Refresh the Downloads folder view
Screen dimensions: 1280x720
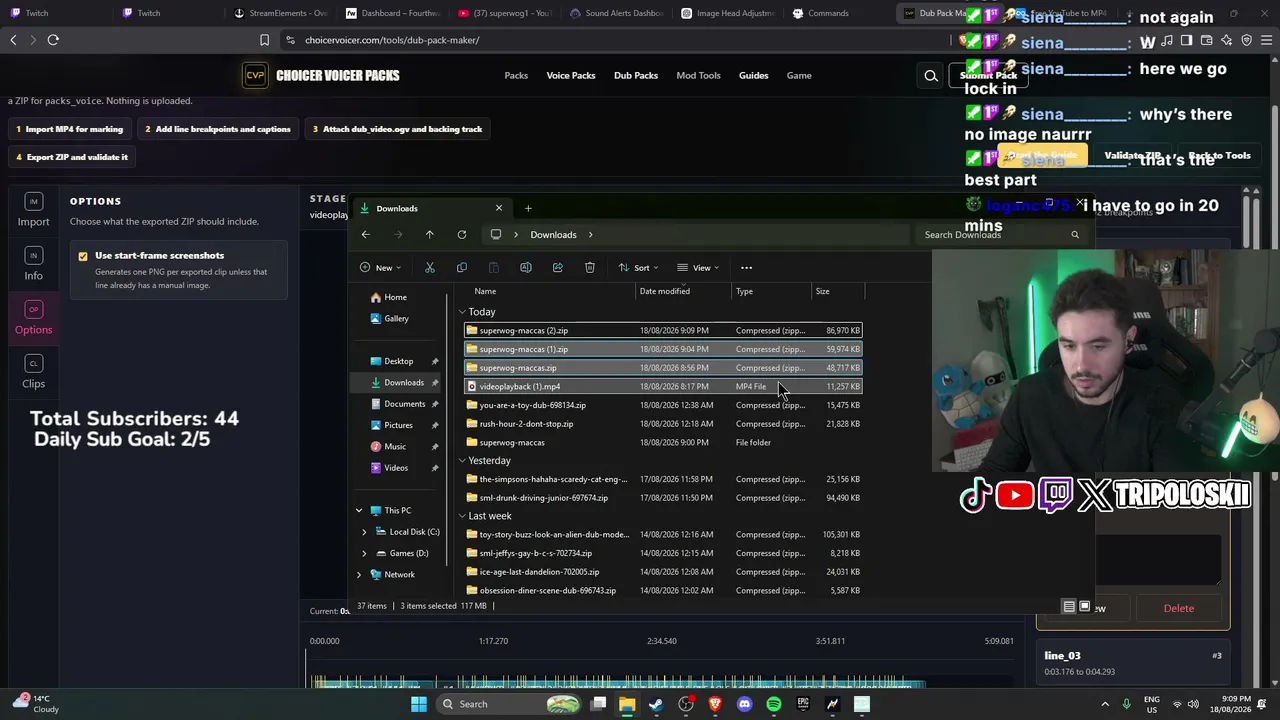coord(462,235)
